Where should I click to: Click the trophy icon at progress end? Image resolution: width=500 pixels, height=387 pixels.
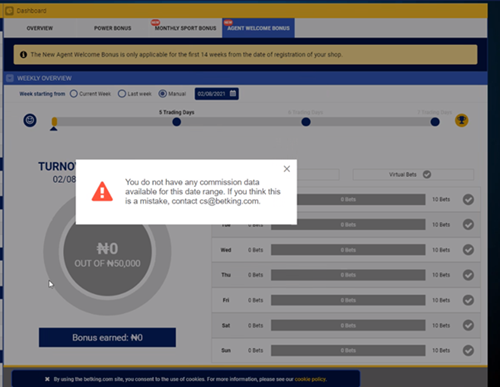462,120
